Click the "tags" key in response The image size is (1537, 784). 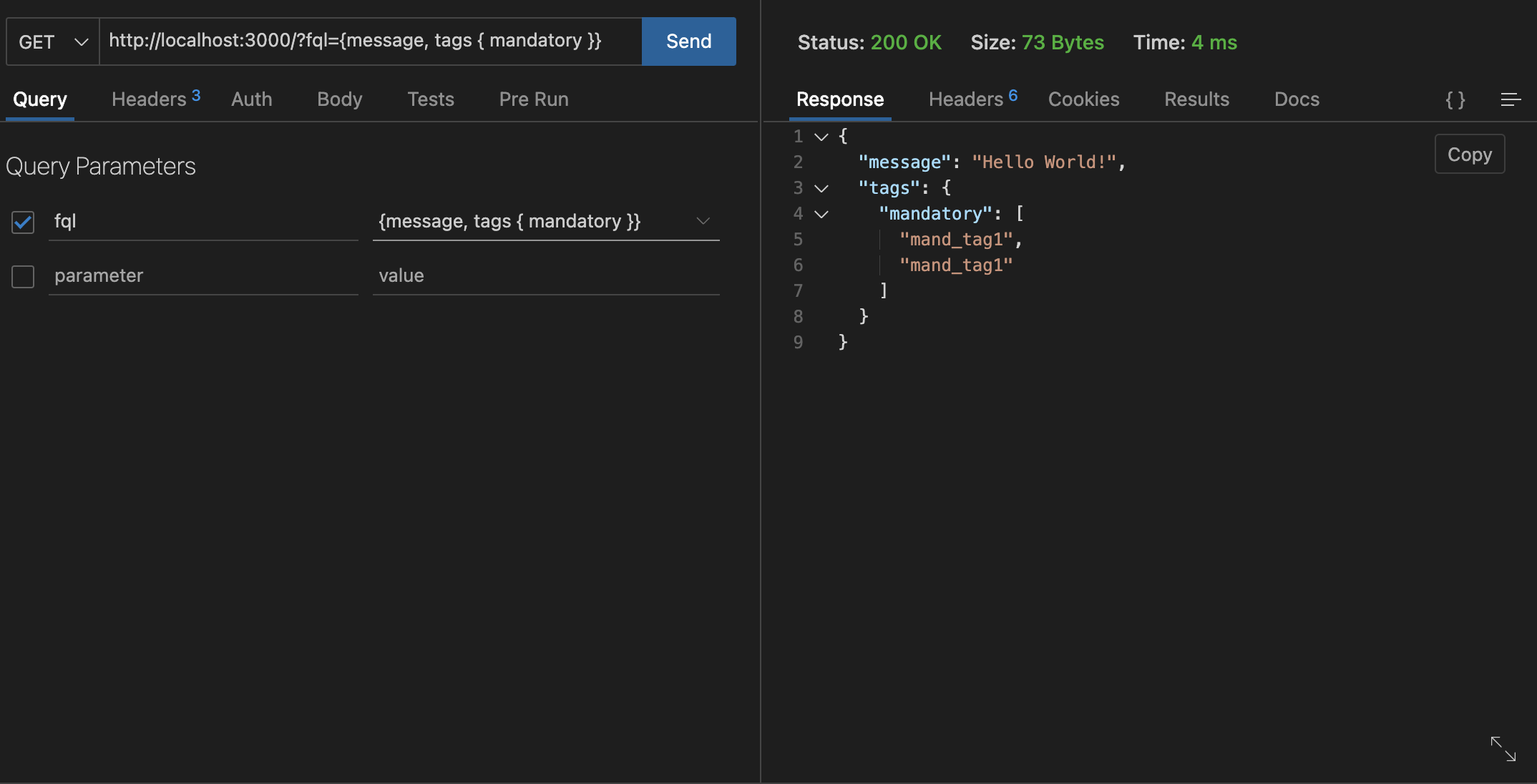[889, 188]
